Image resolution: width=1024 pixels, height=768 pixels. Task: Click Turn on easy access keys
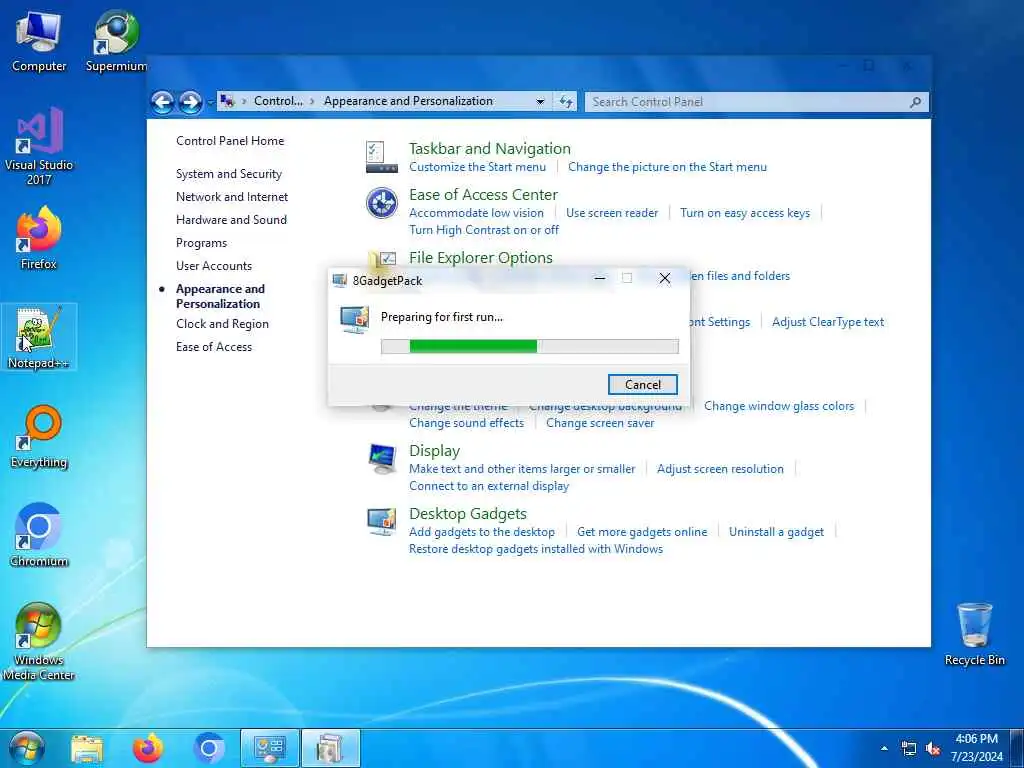tap(744, 213)
